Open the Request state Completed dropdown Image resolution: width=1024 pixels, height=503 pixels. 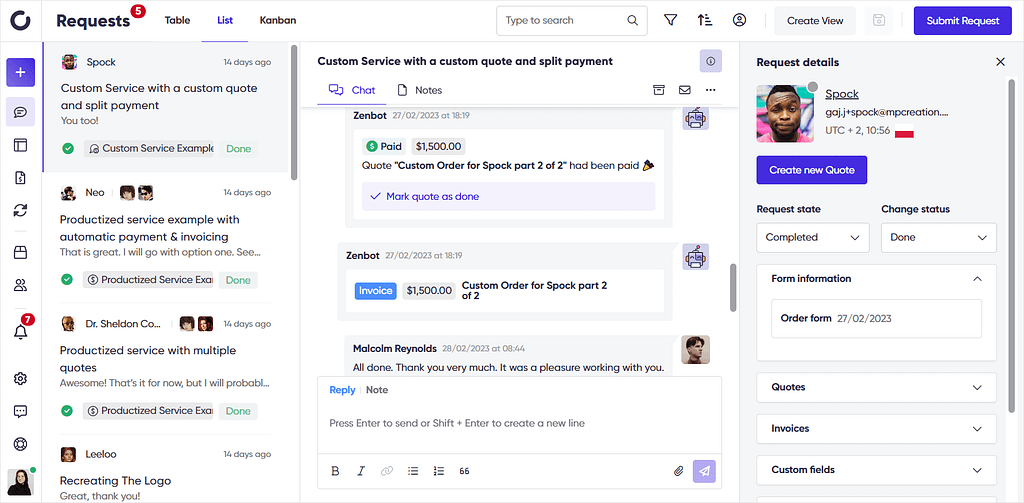(x=813, y=237)
